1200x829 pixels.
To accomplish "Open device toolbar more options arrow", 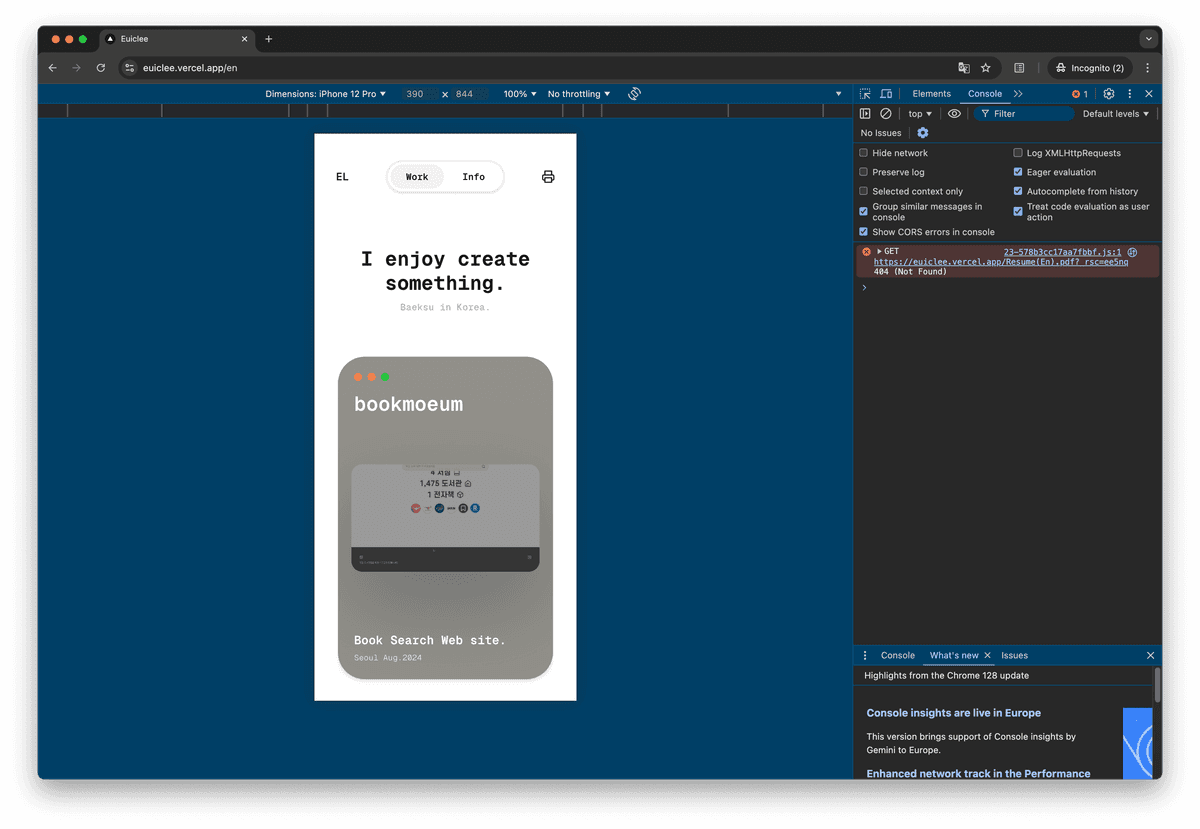I will (839, 94).
